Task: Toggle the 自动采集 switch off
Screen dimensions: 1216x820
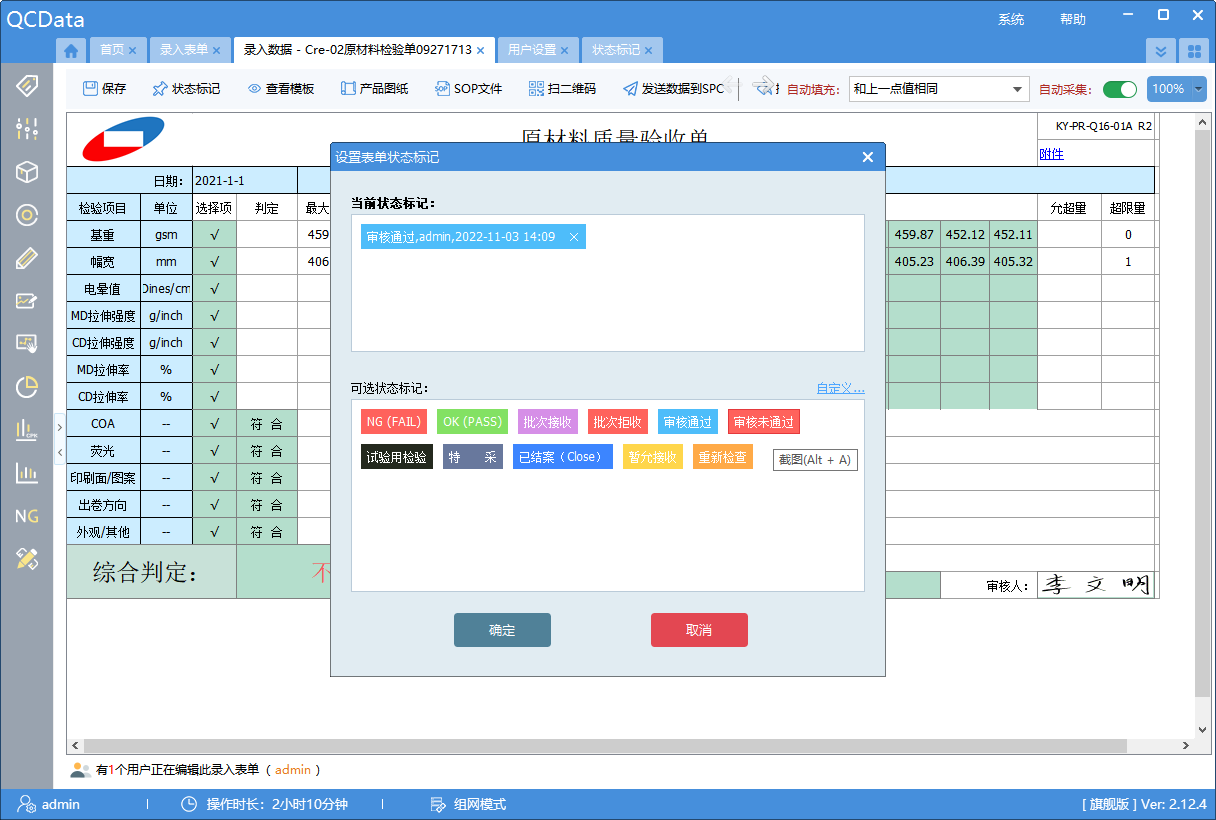Action: pyautogui.click(x=1119, y=89)
